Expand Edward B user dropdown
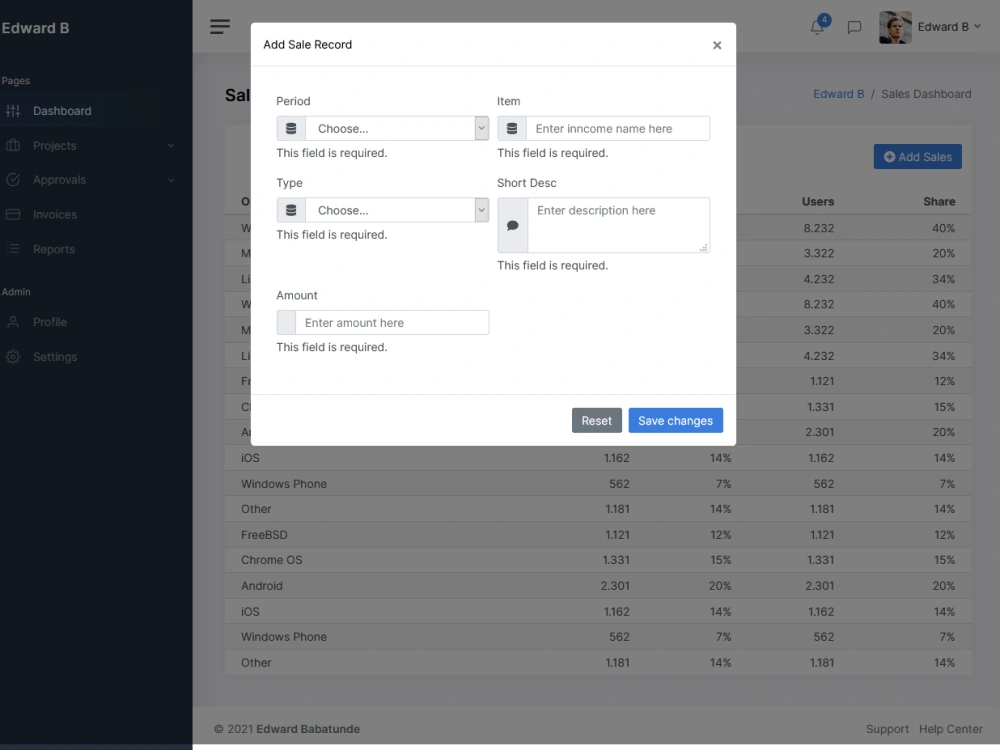Screen dimensions: 1000x750 coord(949,27)
